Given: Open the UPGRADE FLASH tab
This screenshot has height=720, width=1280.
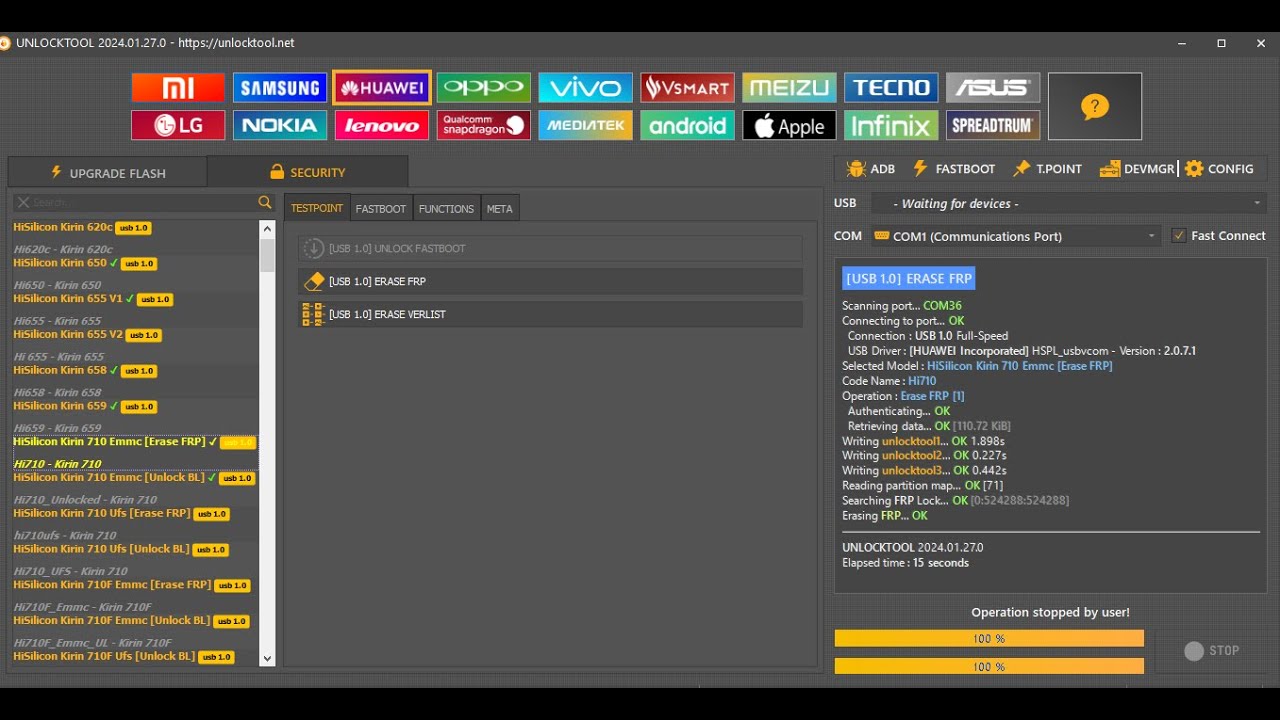Looking at the screenshot, I should [x=108, y=173].
